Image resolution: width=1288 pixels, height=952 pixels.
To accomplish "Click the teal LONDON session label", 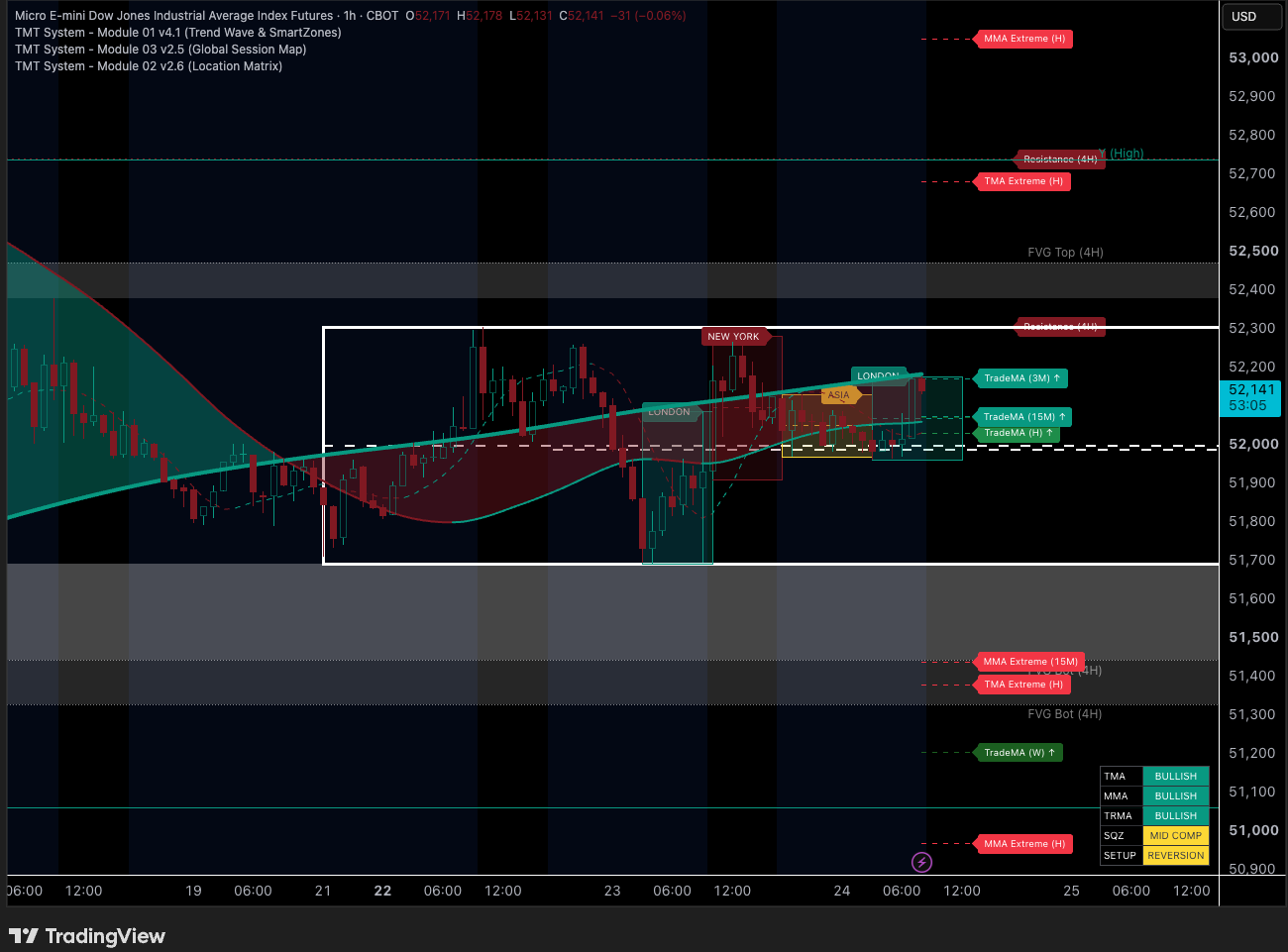I will coord(878,375).
